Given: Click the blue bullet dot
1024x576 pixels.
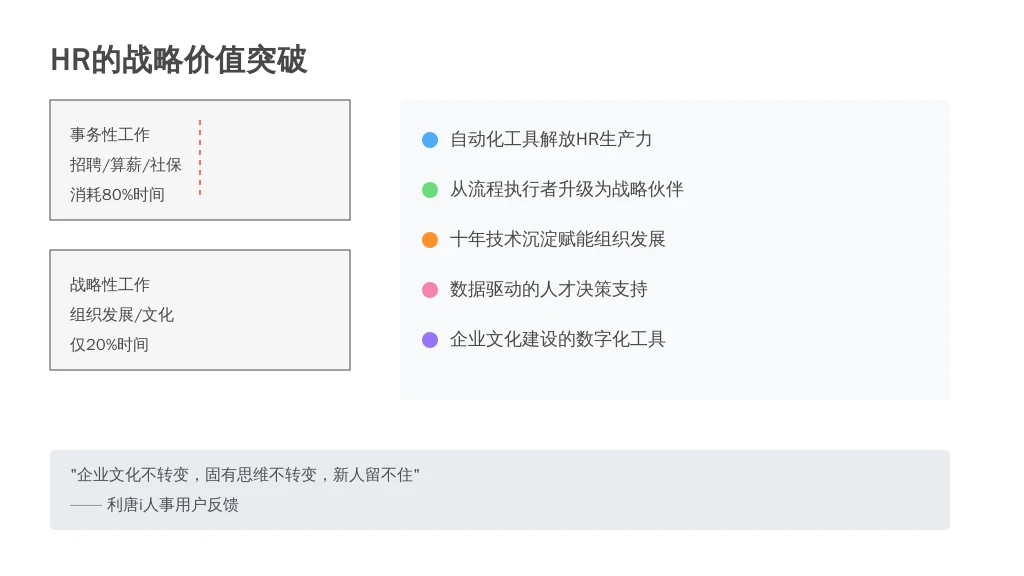Looking at the screenshot, I should (x=430, y=140).
